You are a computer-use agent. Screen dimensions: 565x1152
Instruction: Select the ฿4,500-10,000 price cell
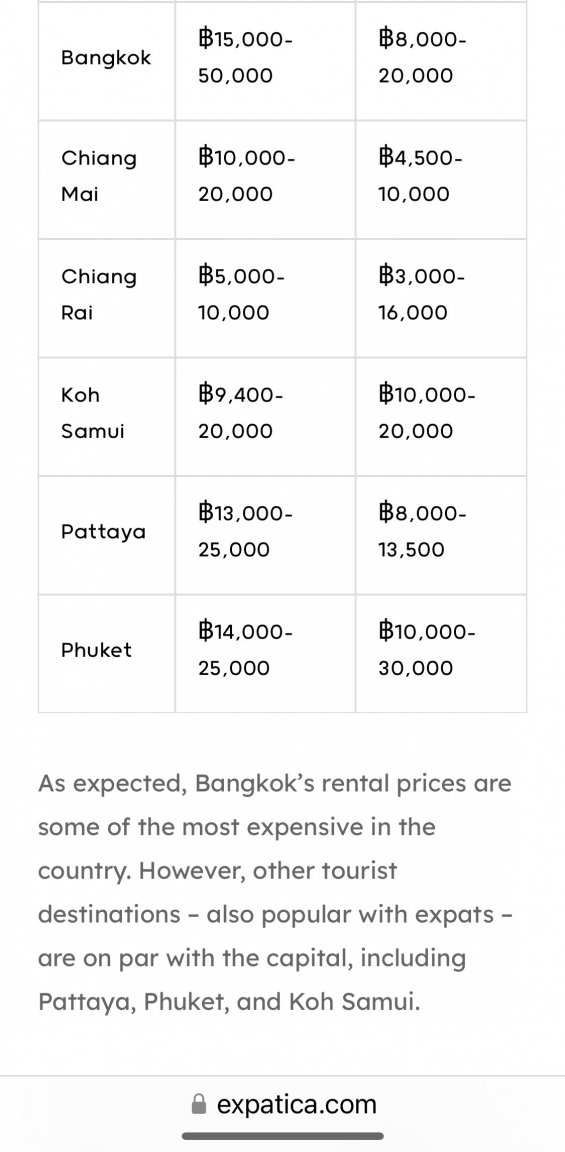[x=441, y=179]
